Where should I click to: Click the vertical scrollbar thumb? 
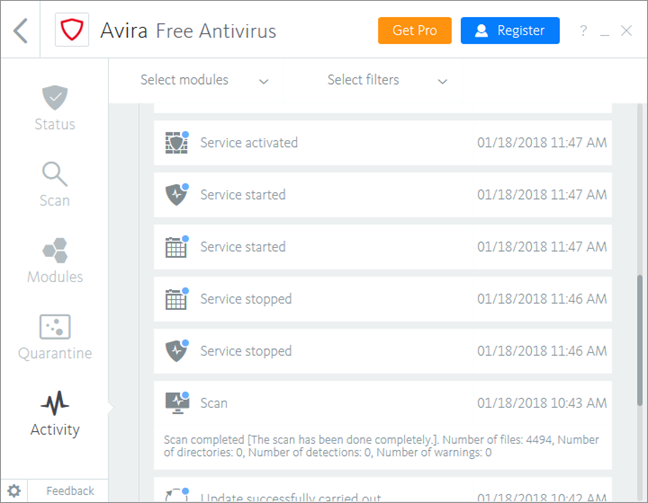(639, 340)
